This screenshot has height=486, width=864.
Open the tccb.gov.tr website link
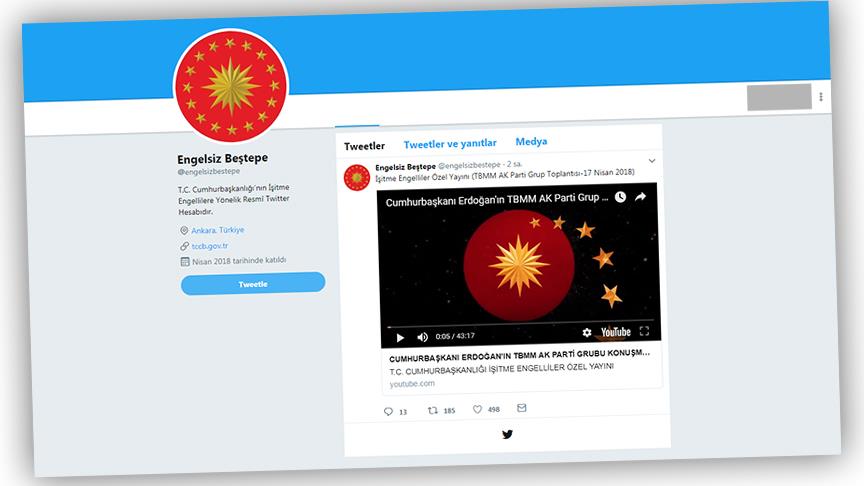pyautogui.click(x=210, y=246)
